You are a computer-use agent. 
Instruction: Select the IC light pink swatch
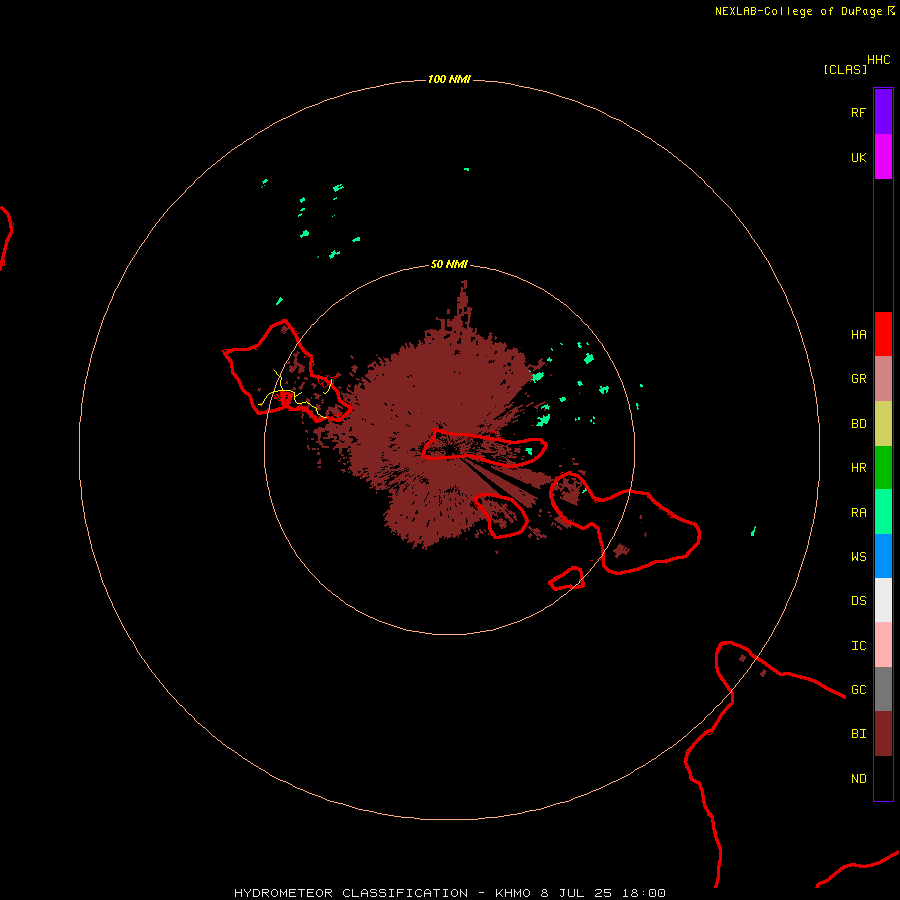click(x=883, y=645)
